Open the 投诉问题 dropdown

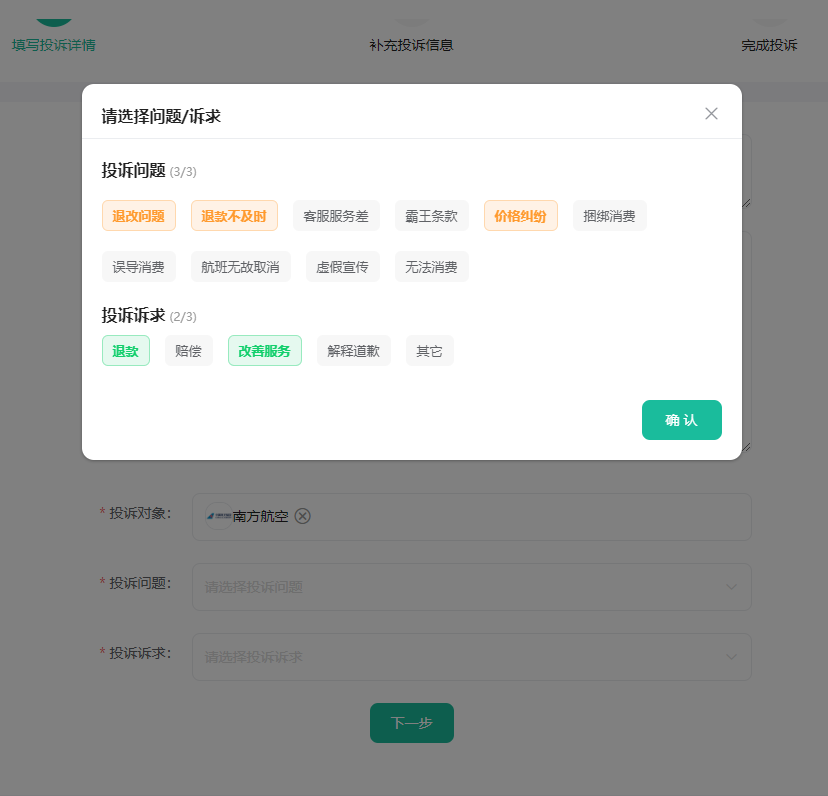click(471, 587)
